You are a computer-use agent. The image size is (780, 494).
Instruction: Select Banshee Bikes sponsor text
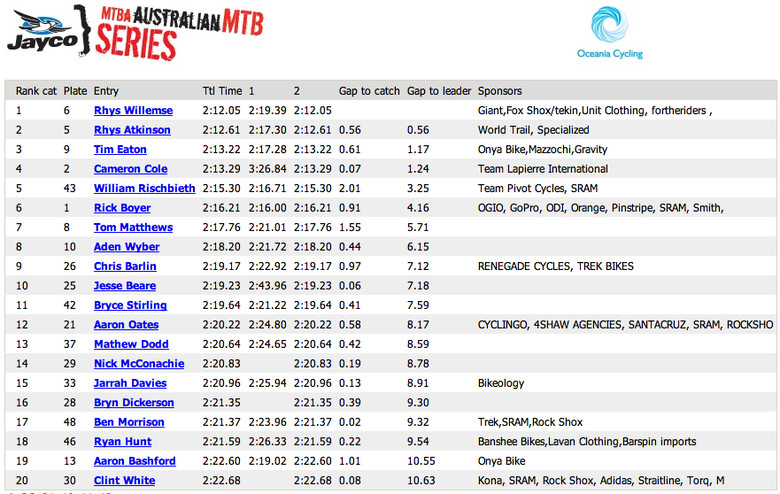click(587, 441)
